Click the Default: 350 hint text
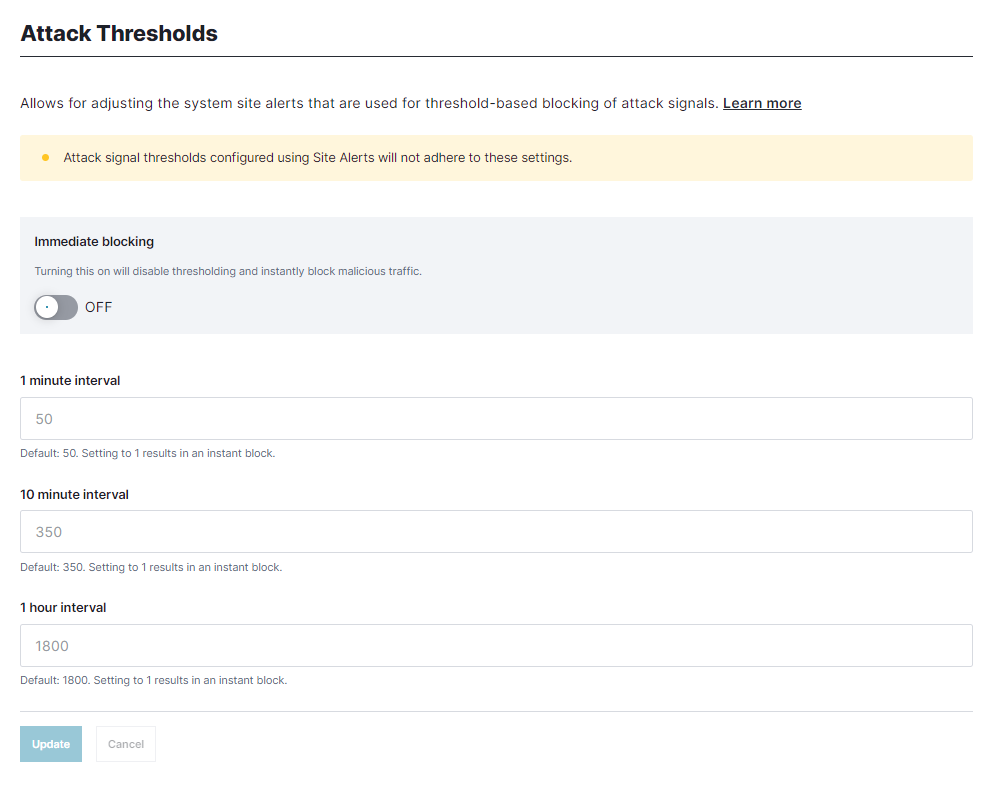Viewport: 1004px width, 792px height. click(x=151, y=567)
